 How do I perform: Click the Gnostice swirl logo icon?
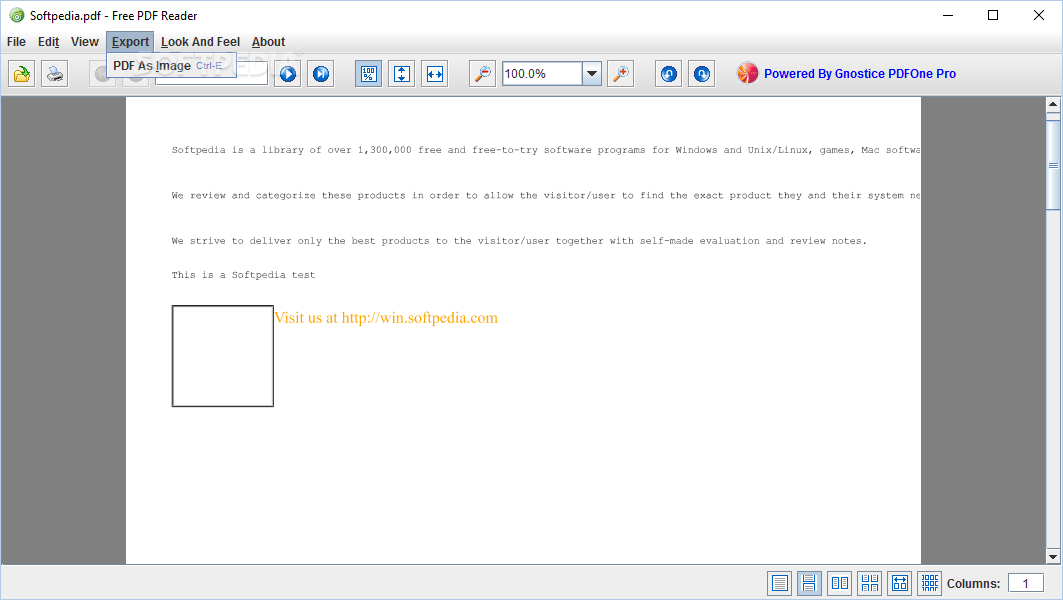click(x=748, y=73)
